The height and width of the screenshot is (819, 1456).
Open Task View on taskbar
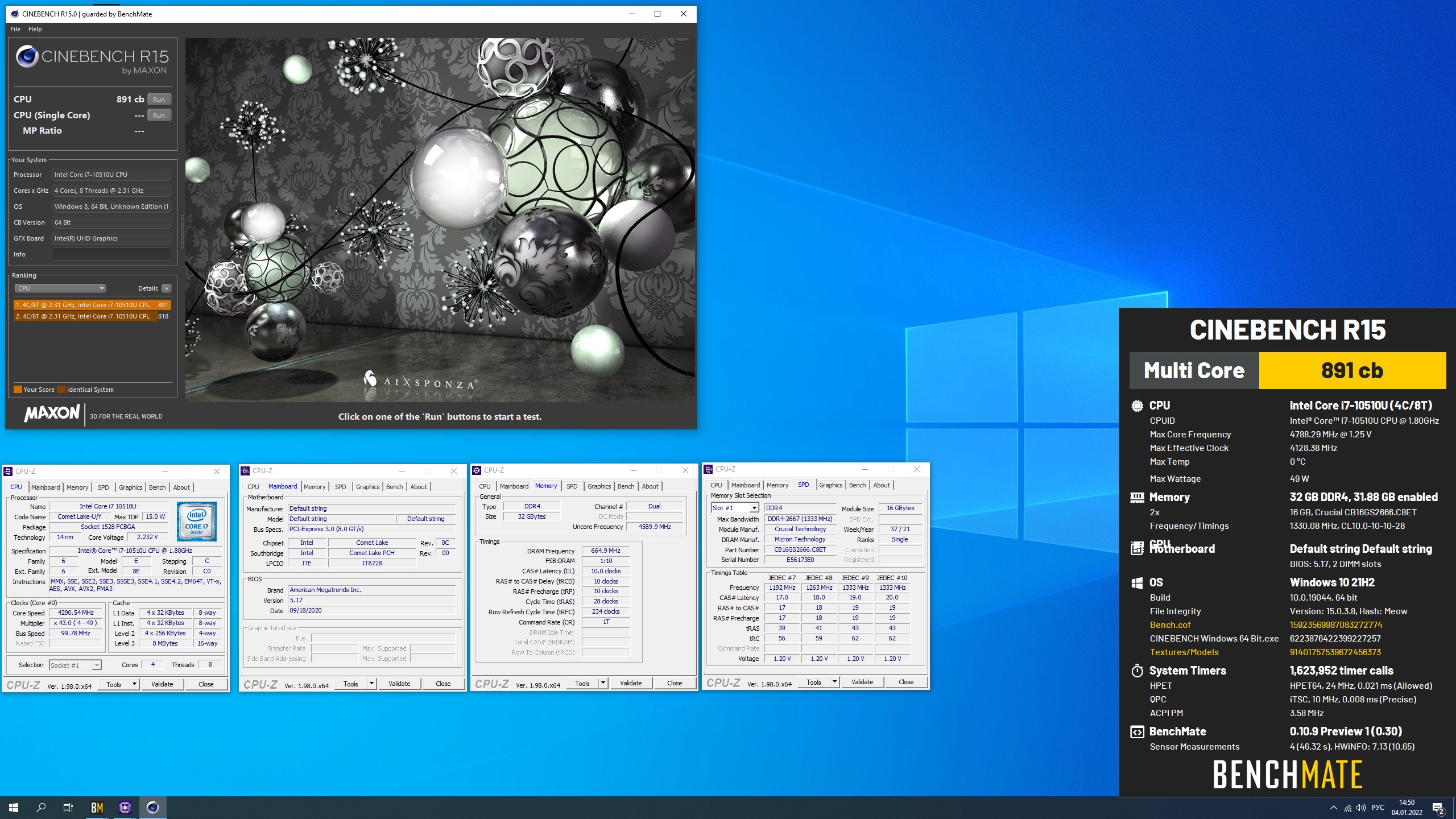(x=68, y=807)
